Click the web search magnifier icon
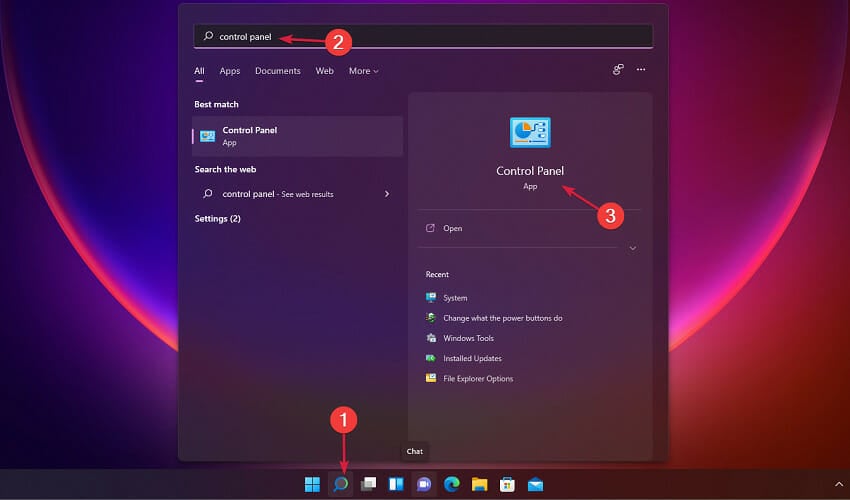 [x=208, y=194]
